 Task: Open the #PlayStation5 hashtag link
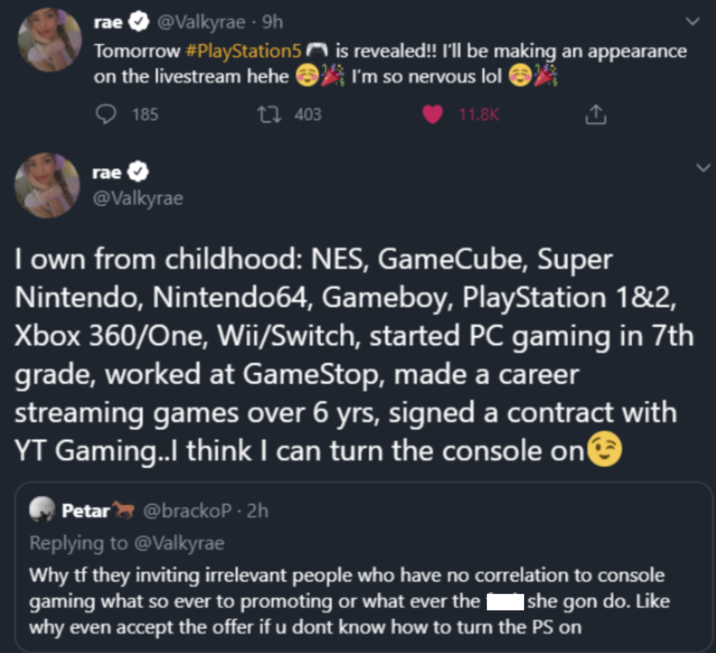[246, 49]
